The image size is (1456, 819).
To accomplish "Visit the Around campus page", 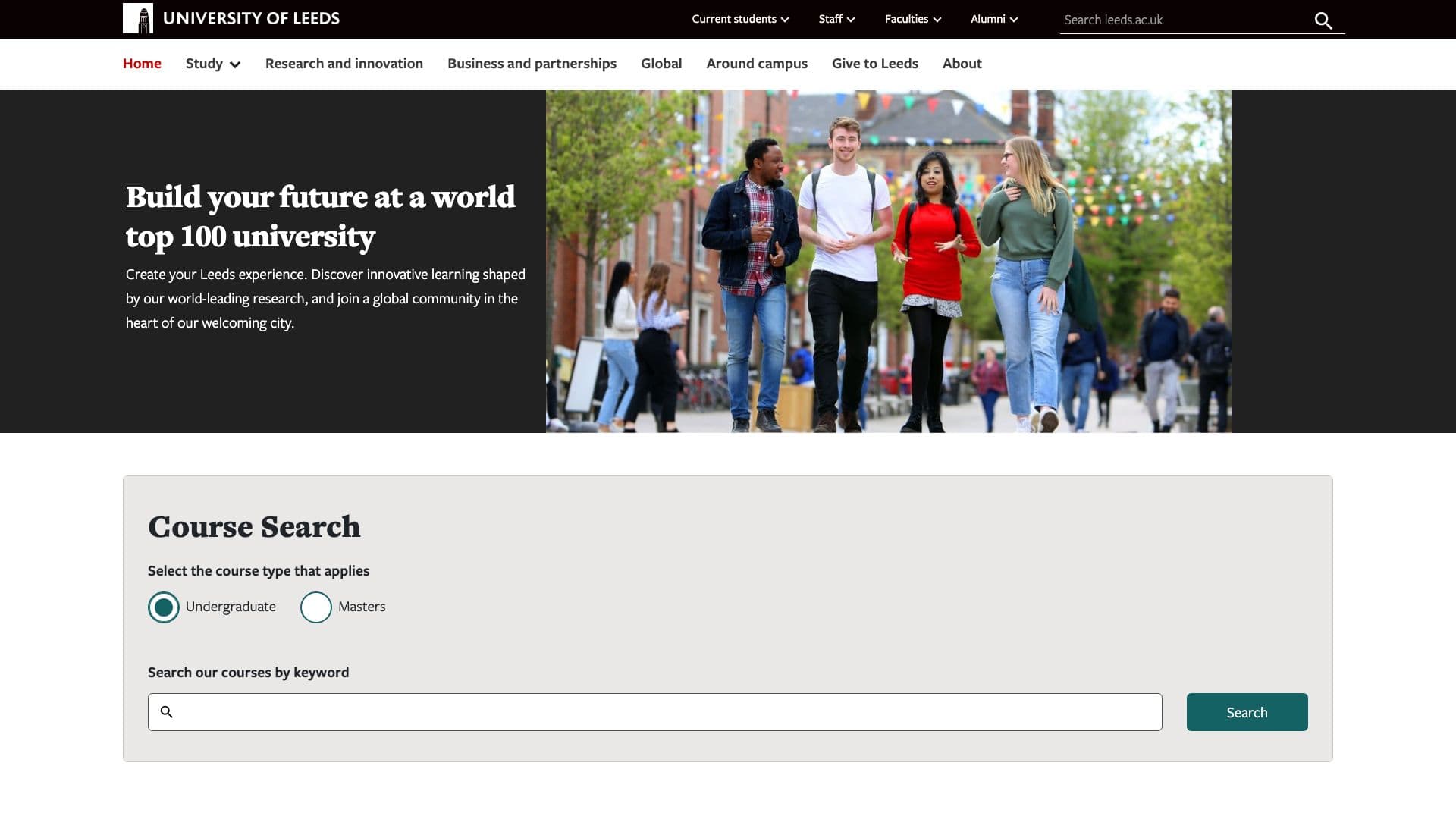I will [756, 64].
